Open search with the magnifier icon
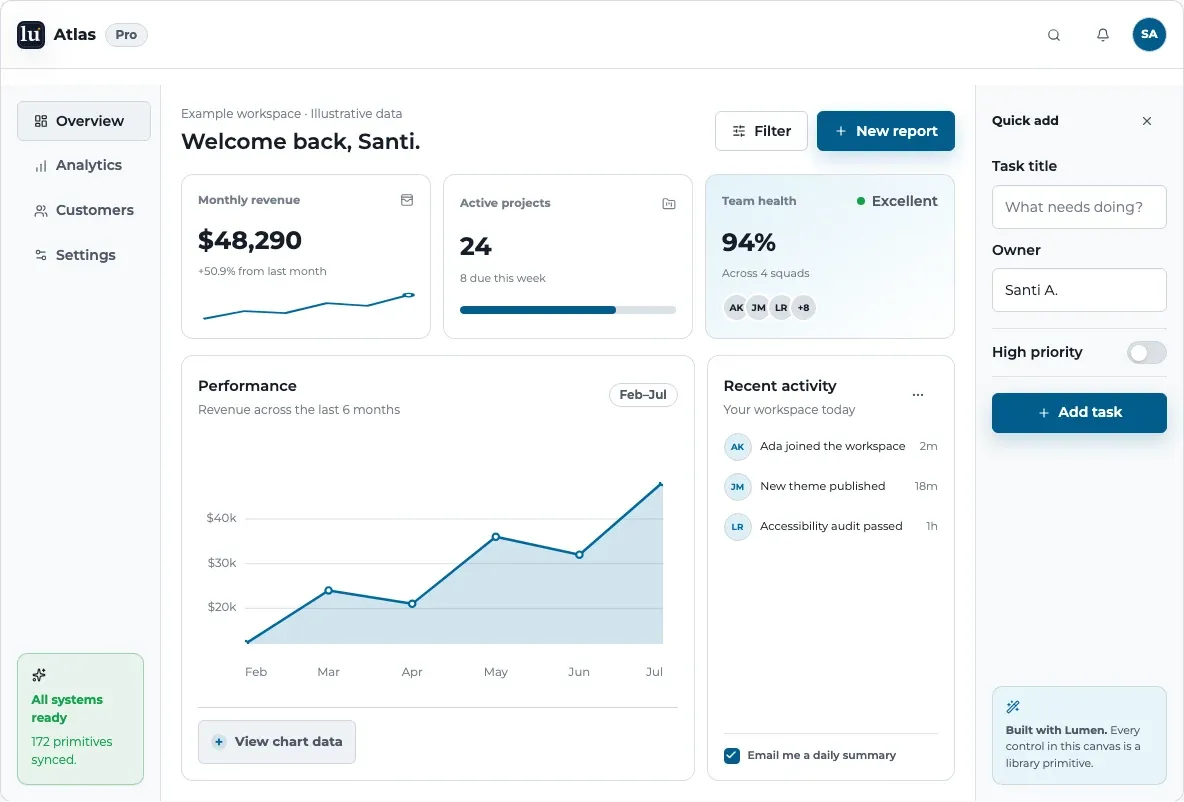Screen dimensions: 1184x802 click(x=1053, y=35)
